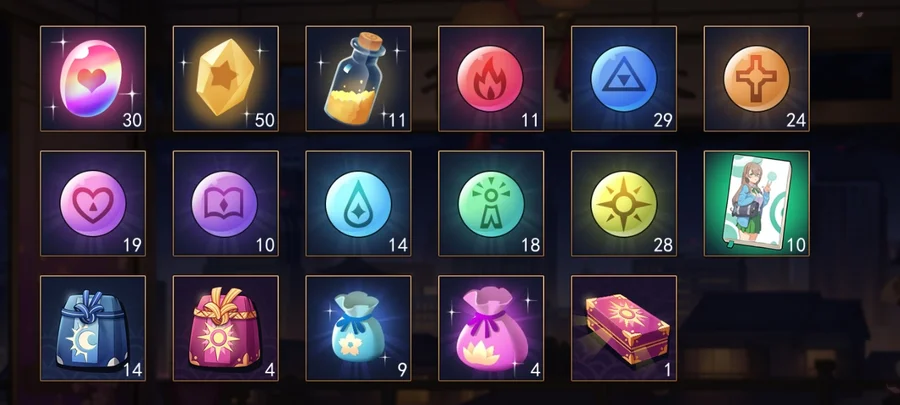The height and width of the screenshot is (405, 900).
Task: Click quantity 28 on yellow orb
Action: (663, 246)
